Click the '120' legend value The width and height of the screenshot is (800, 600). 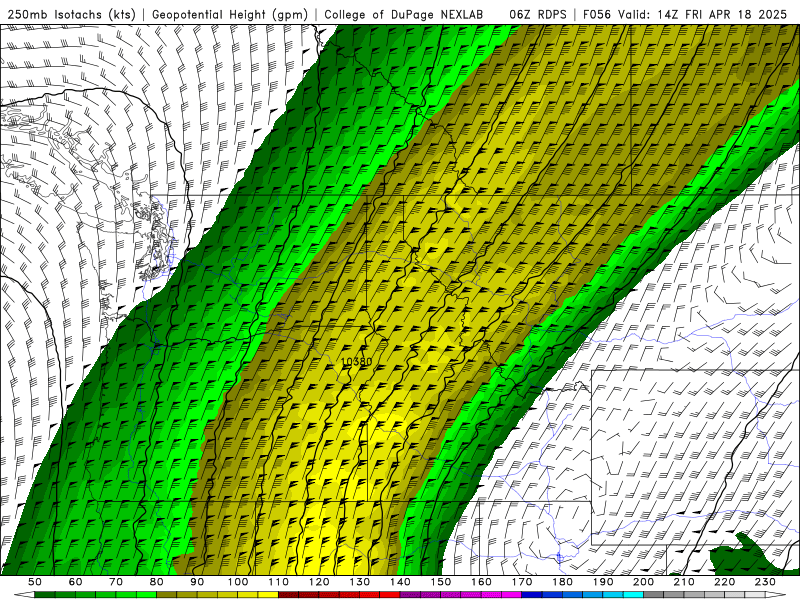pyautogui.click(x=319, y=582)
